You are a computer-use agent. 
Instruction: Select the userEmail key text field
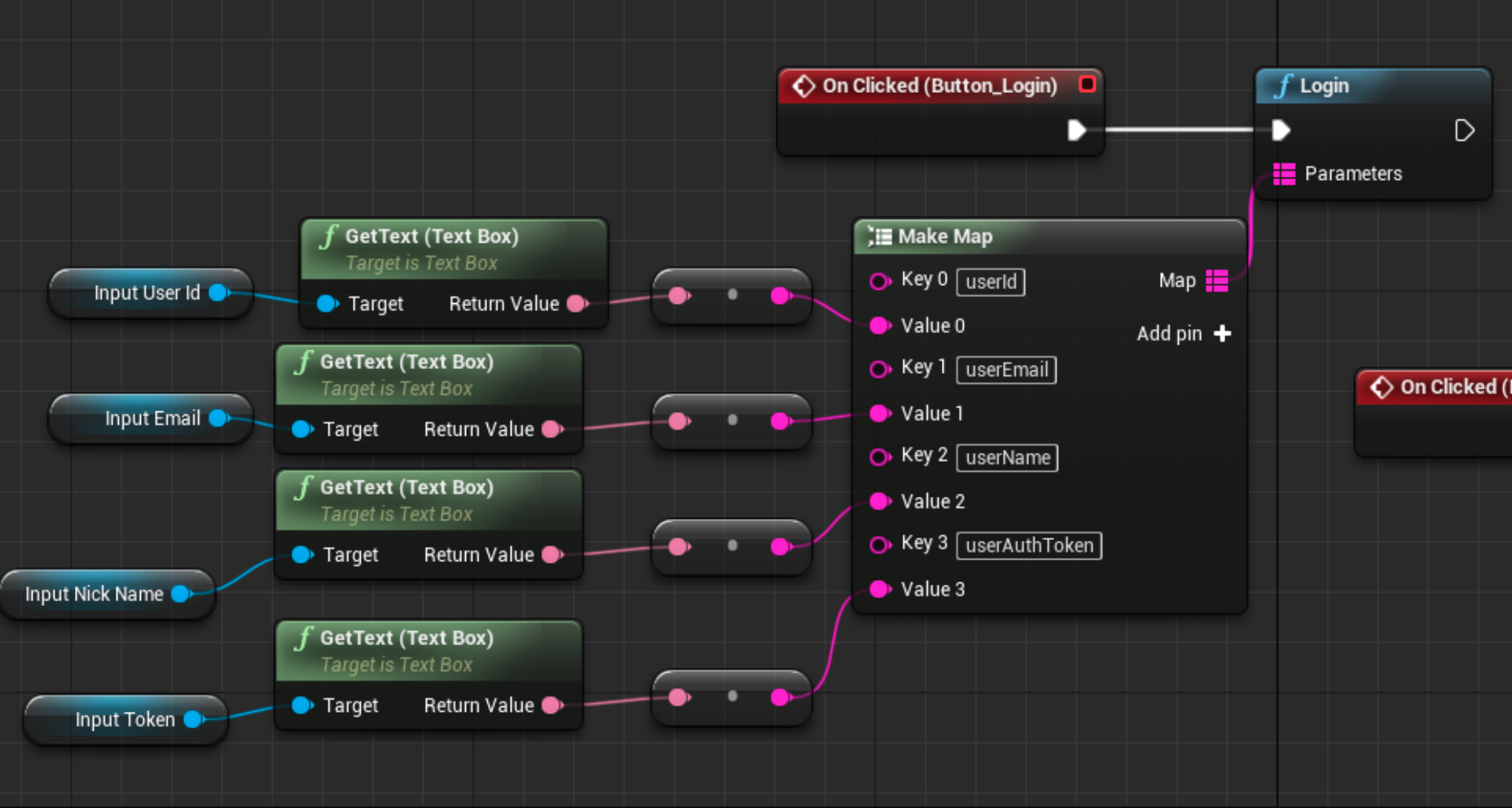click(x=1006, y=370)
